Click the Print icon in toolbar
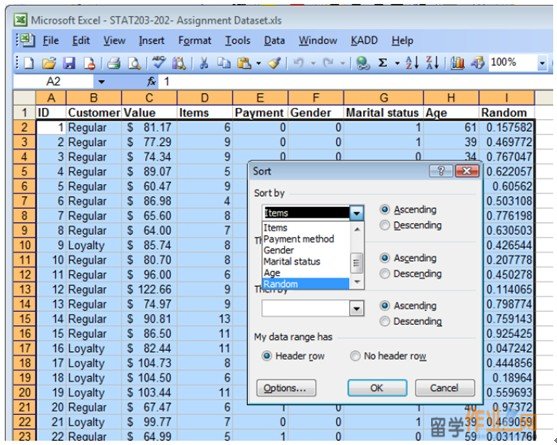The width and height of the screenshot is (557, 445). 114,63
